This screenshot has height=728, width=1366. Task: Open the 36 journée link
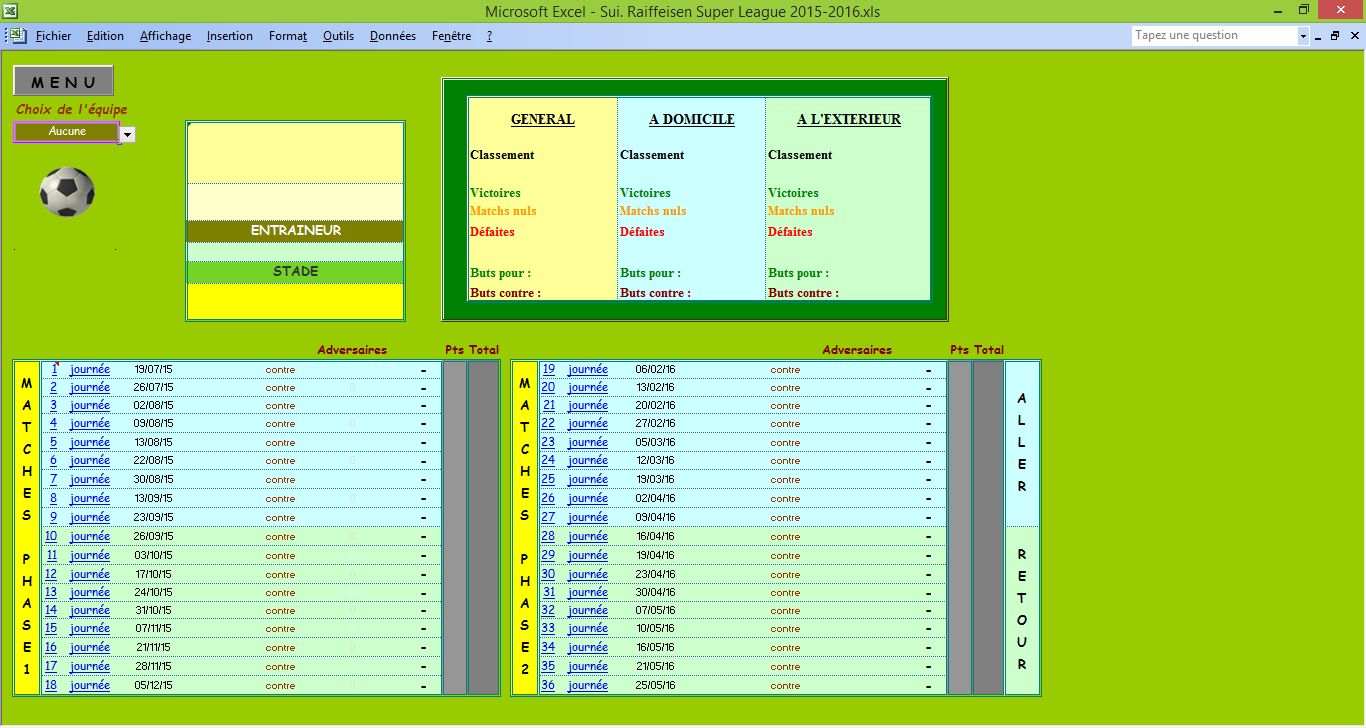[x=587, y=685]
